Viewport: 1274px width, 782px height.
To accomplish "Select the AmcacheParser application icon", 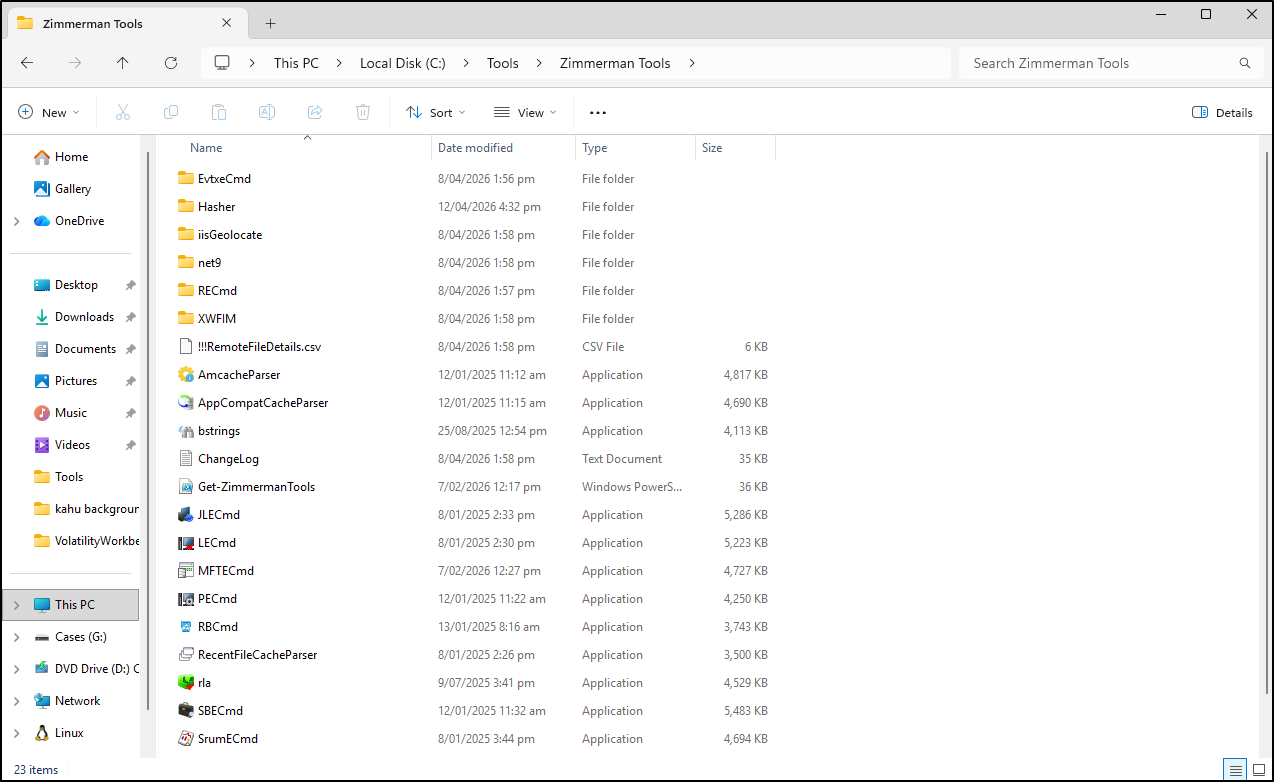I will click(185, 375).
